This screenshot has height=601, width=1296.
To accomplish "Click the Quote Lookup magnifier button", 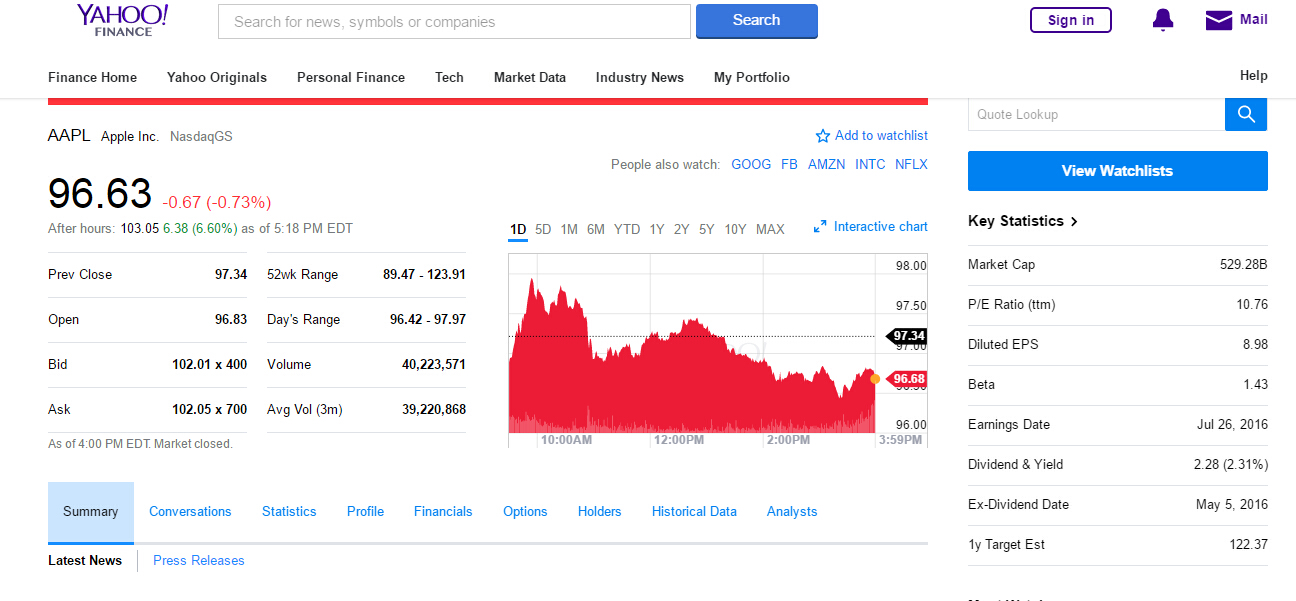I will pyautogui.click(x=1245, y=114).
